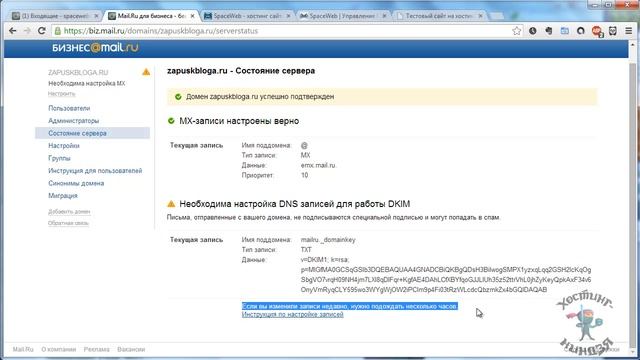Click Вакансии footer link
640x360 pixels.
pyautogui.click(x=131, y=349)
